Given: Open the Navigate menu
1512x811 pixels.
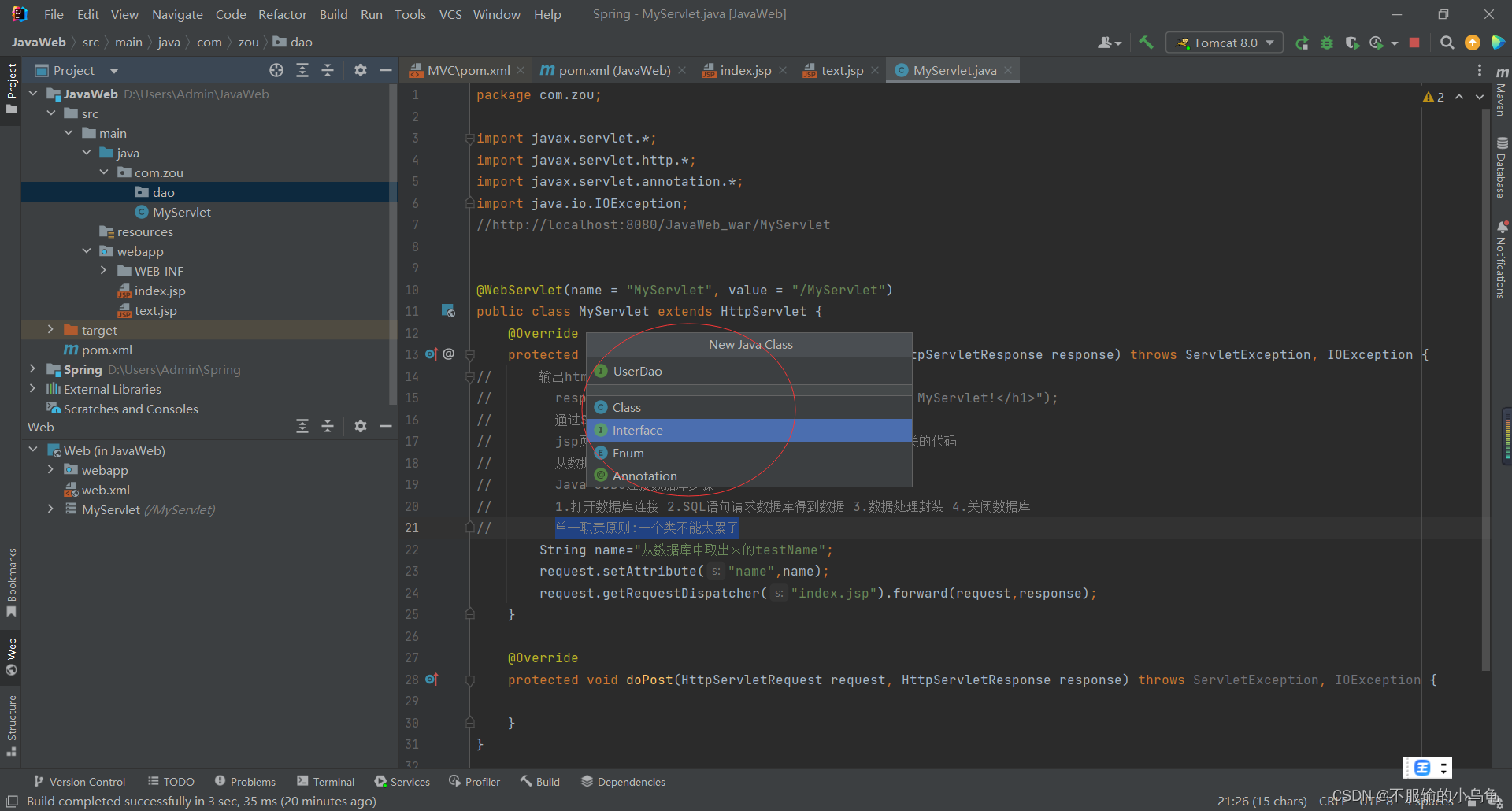Looking at the screenshot, I should pos(176,14).
